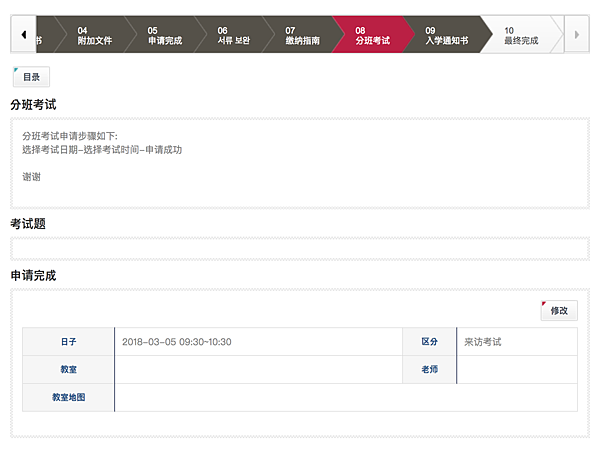Click the empty 老师 value cell
Screen dimensions: 600x451
click(x=517, y=370)
